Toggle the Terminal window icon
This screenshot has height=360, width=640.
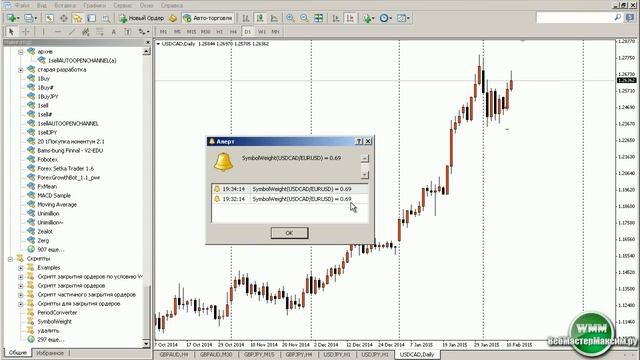[x=92, y=18]
